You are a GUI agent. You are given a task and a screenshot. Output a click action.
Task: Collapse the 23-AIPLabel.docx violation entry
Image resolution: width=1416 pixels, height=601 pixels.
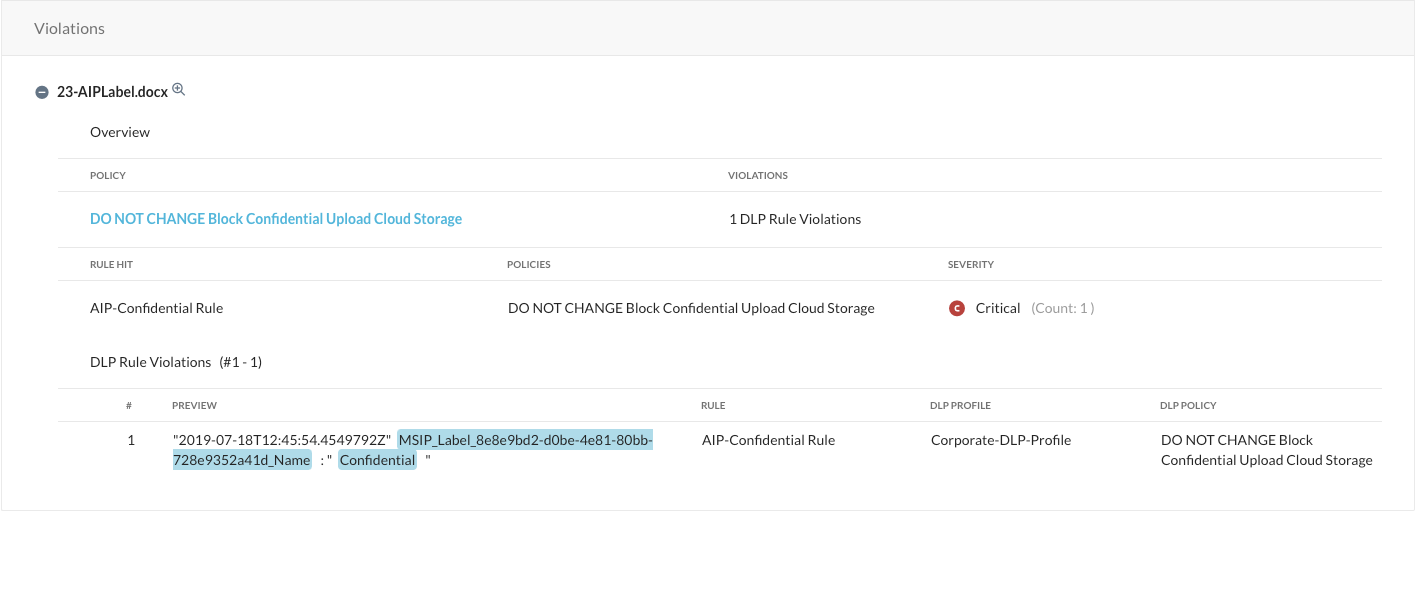coord(42,92)
